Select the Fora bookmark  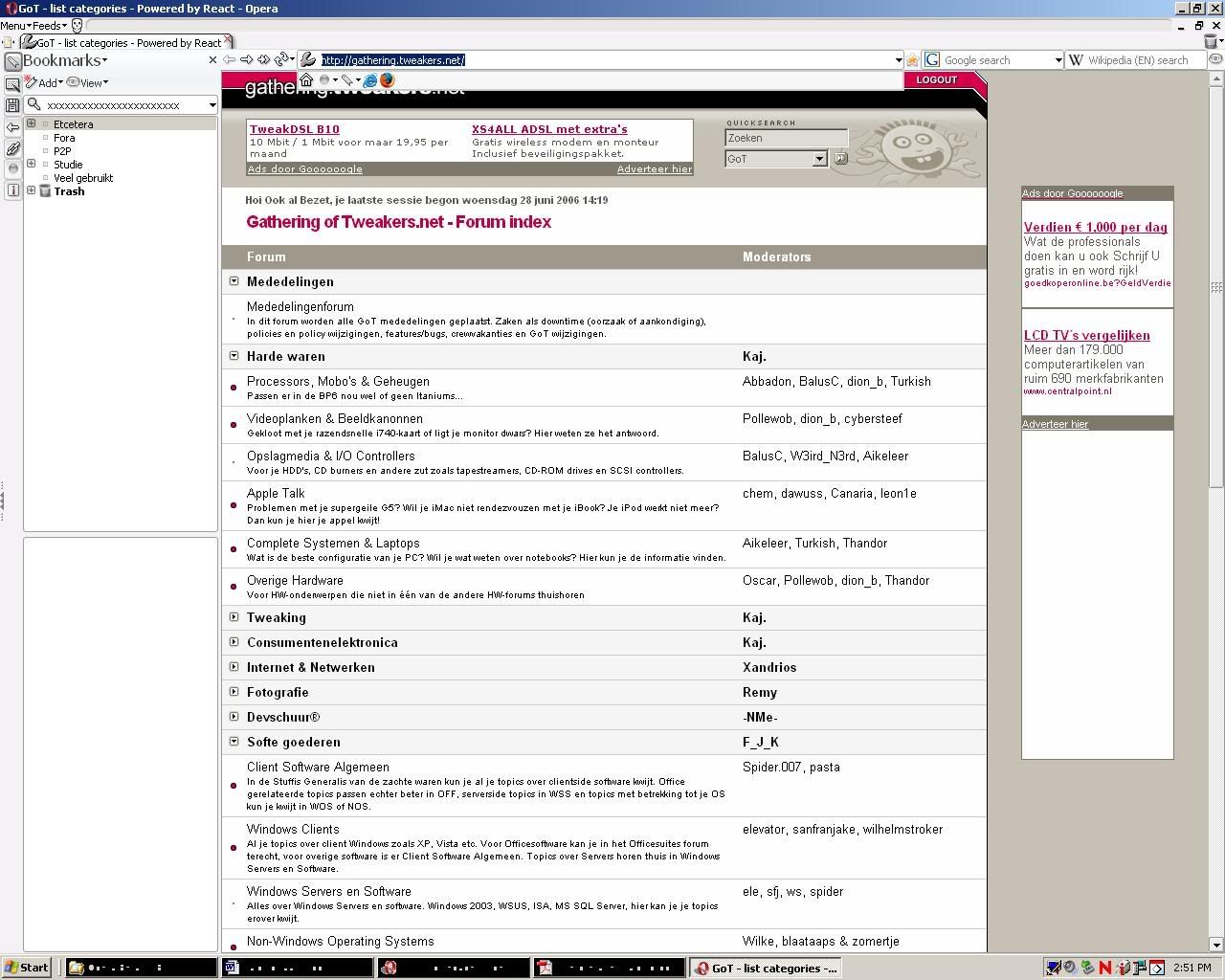pos(64,138)
